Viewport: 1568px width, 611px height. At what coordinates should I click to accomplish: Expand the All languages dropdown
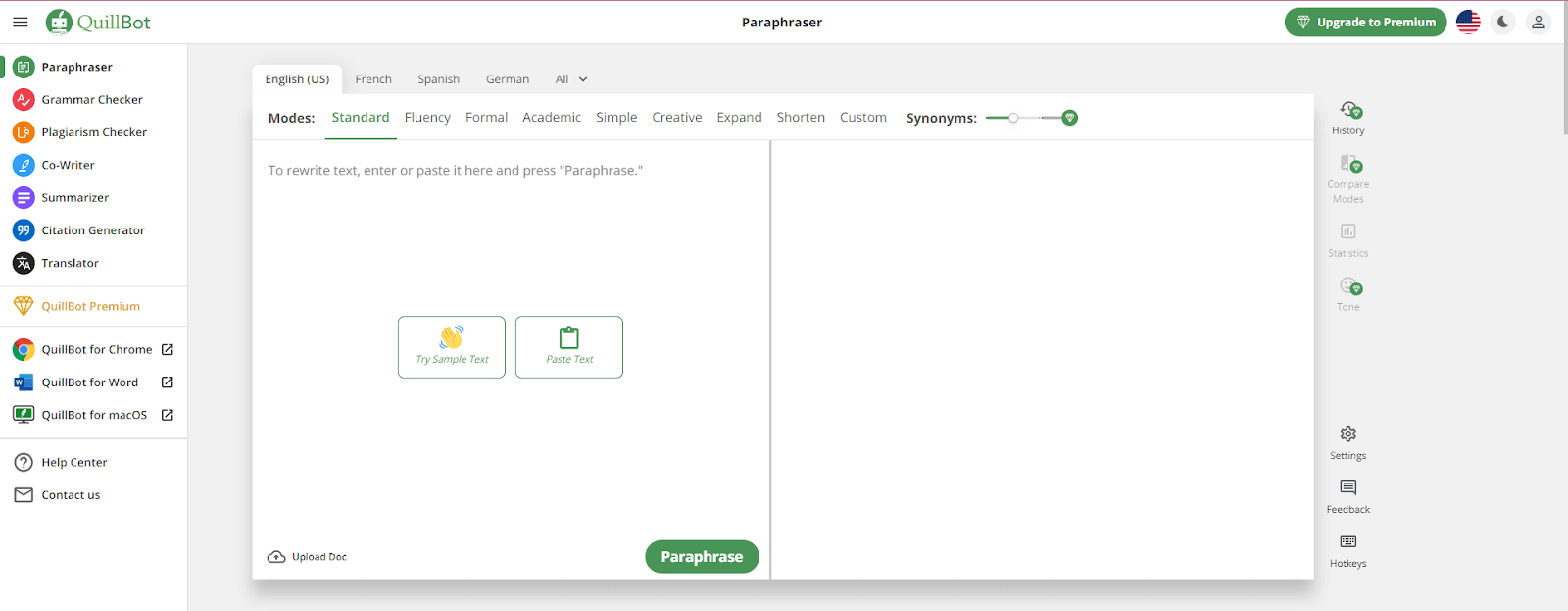click(571, 79)
